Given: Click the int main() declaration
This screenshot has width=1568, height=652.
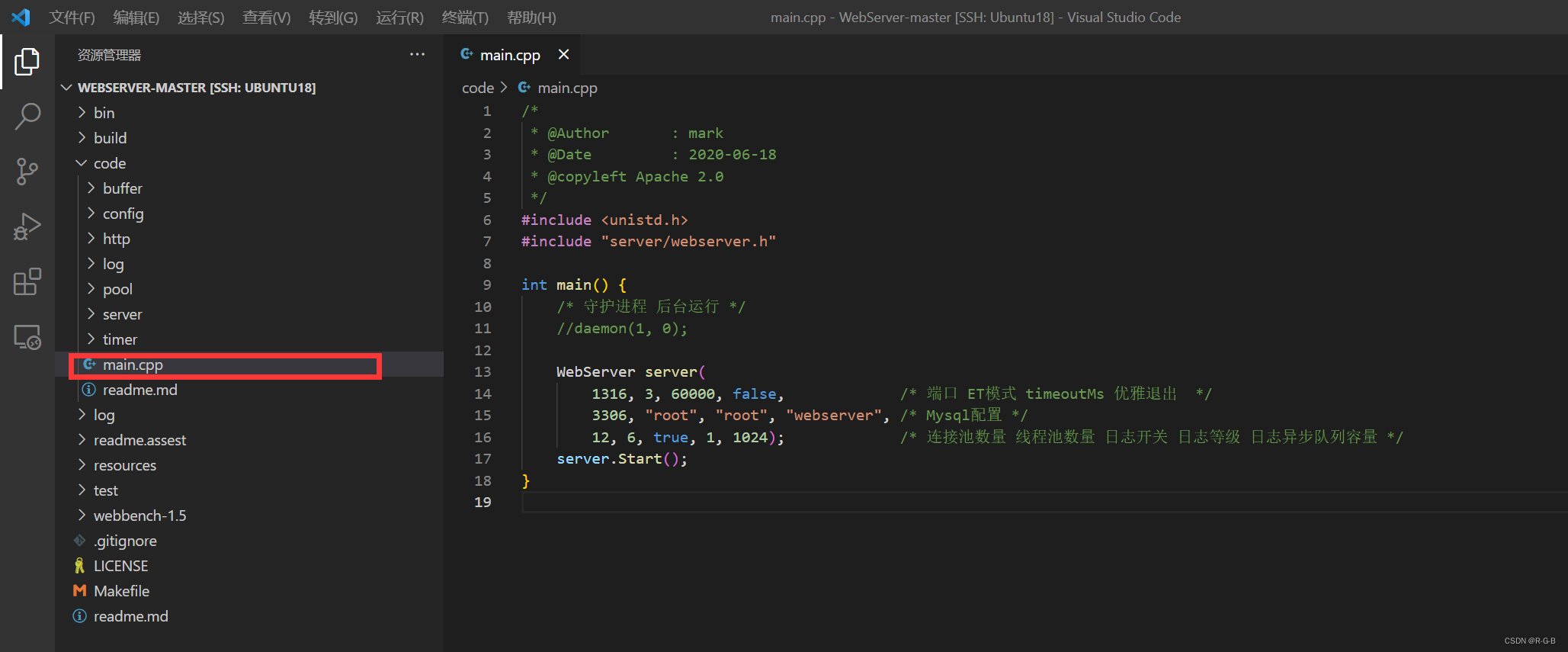Looking at the screenshot, I should [x=574, y=284].
